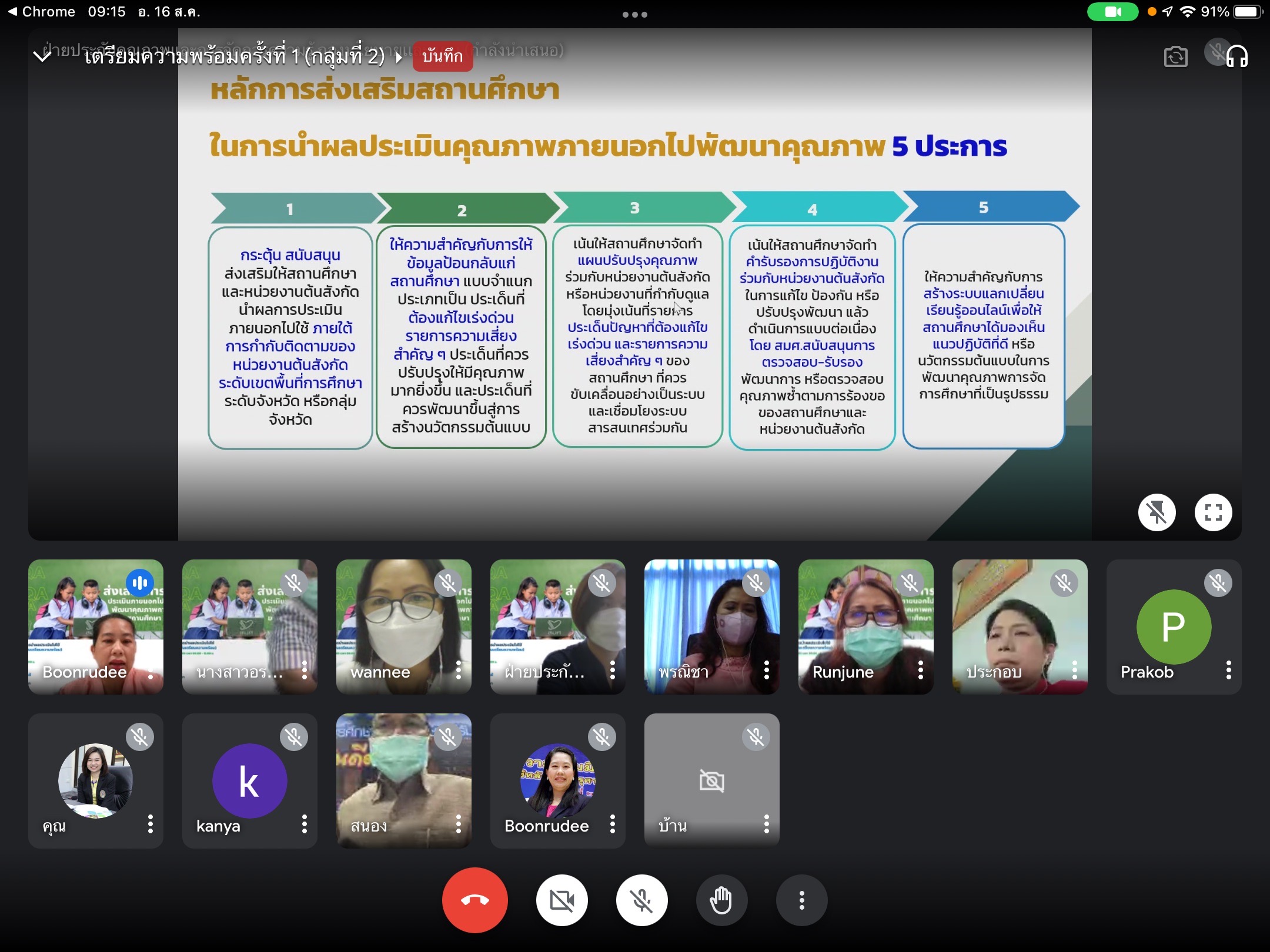Viewport: 1270px width, 952px height.
Task: Open three-dot menu on Prakob tile
Action: [1228, 670]
